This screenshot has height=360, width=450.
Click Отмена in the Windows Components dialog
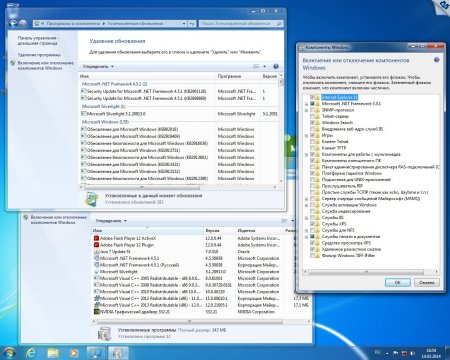(x=427, y=282)
